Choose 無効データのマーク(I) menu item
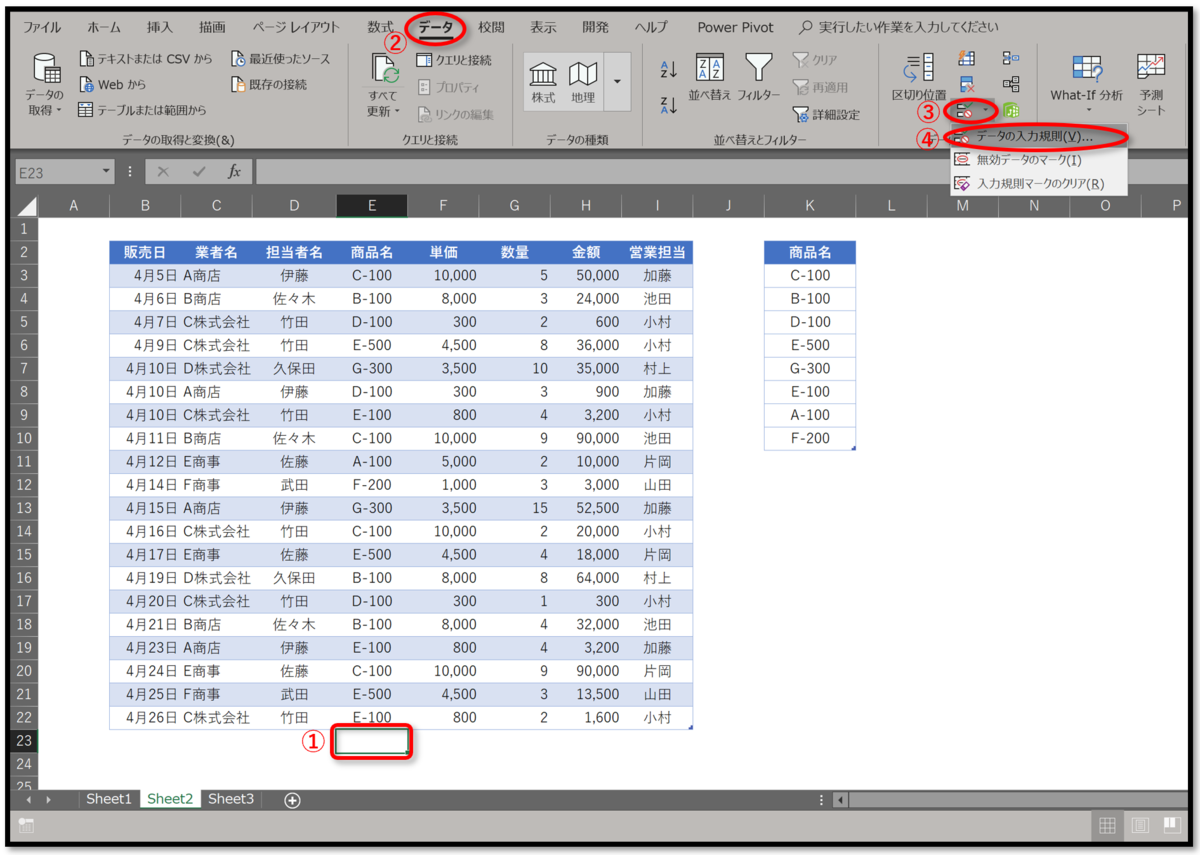1200x855 pixels. [x=1039, y=159]
